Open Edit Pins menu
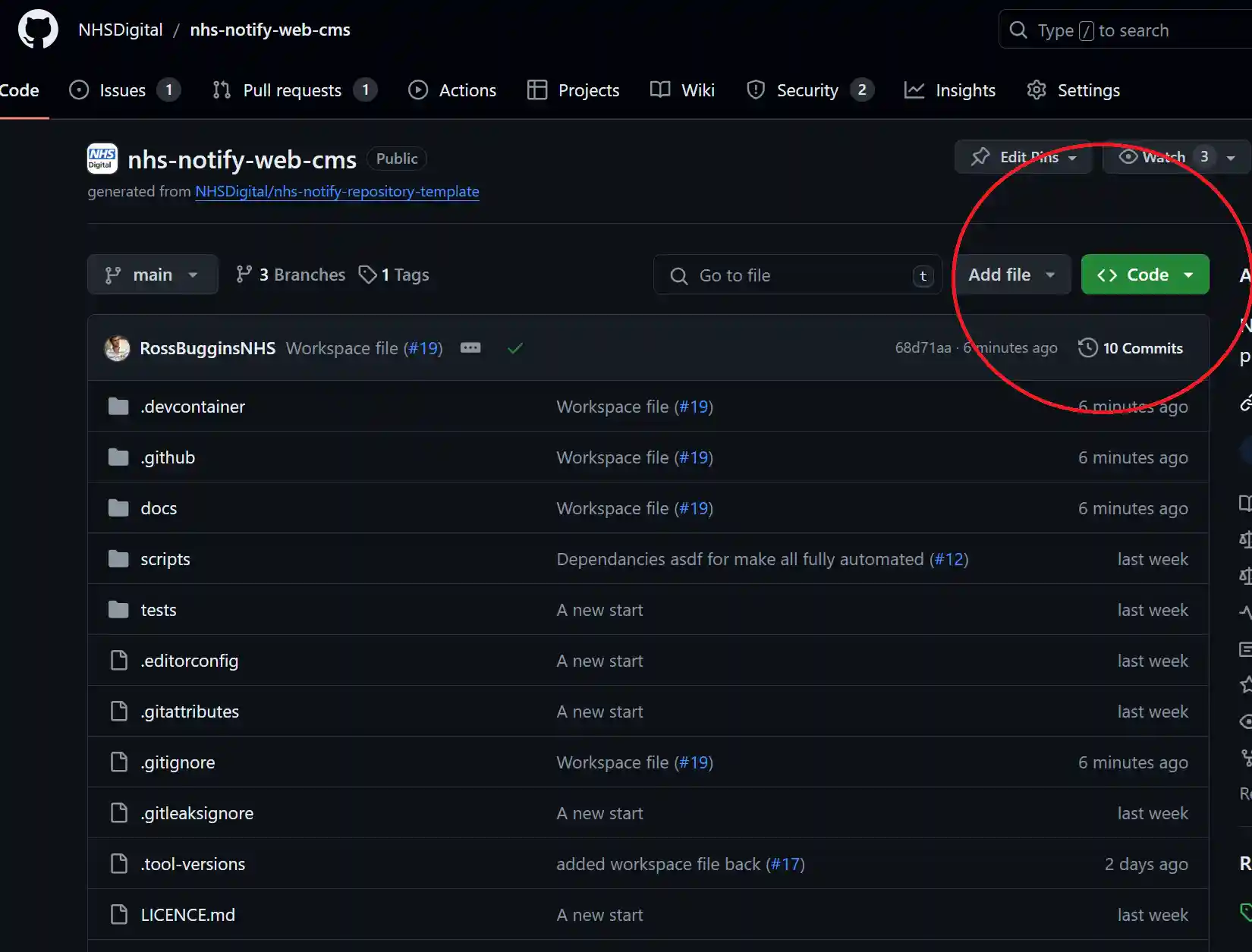Viewport: 1252px width, 952px height. coord(1023,157)
